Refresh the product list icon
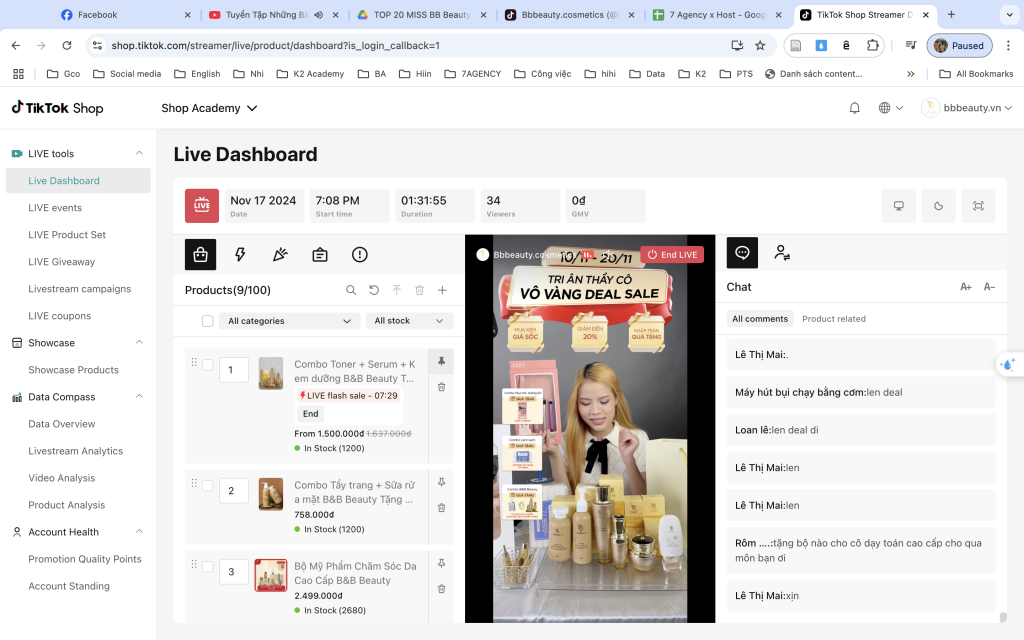This screenshot has height=640, width=1024. coord(374,290)
